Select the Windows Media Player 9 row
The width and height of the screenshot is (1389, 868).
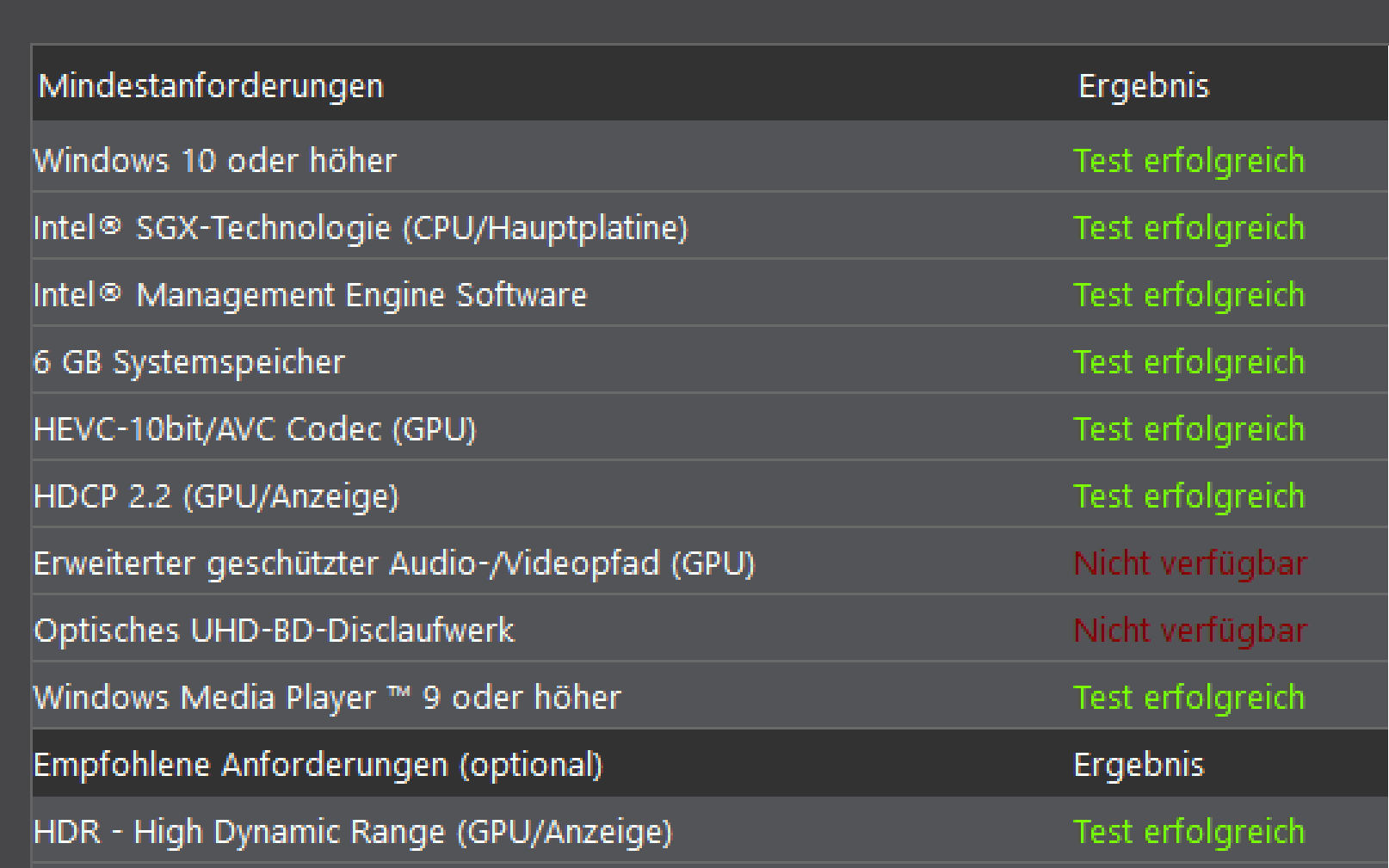(327, 698)
